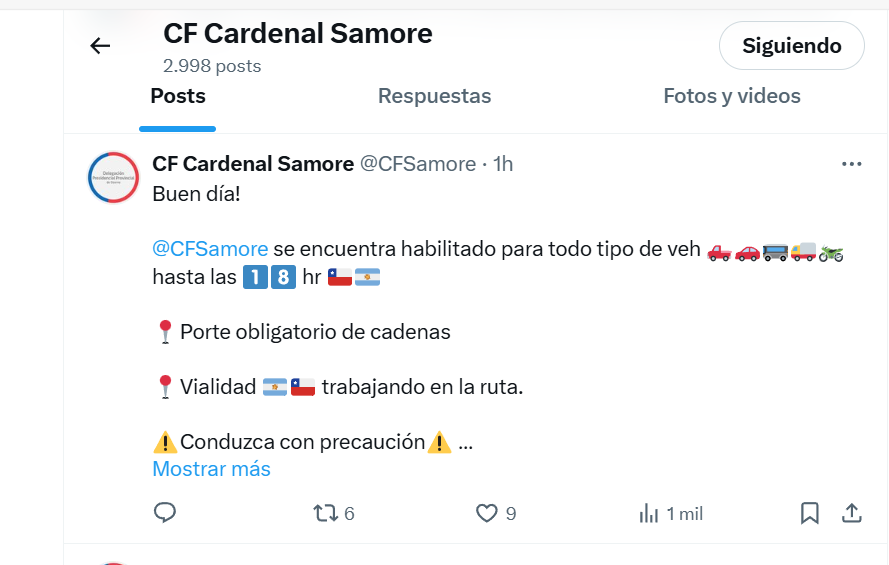Share the post via upload arrow icon
This screenshot has width=889, height=565.
point(852,513)
